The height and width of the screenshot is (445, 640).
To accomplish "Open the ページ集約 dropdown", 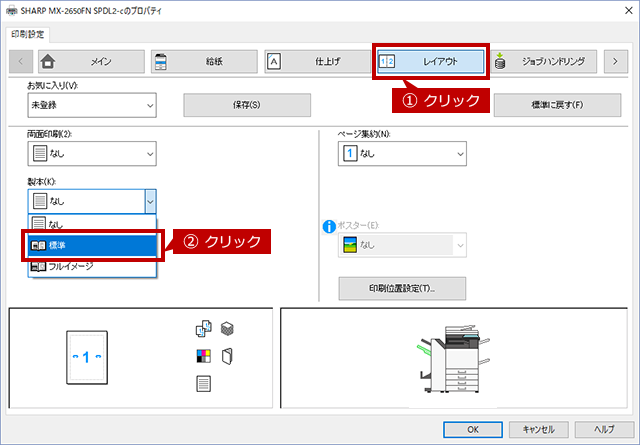I will pos(402,154).
